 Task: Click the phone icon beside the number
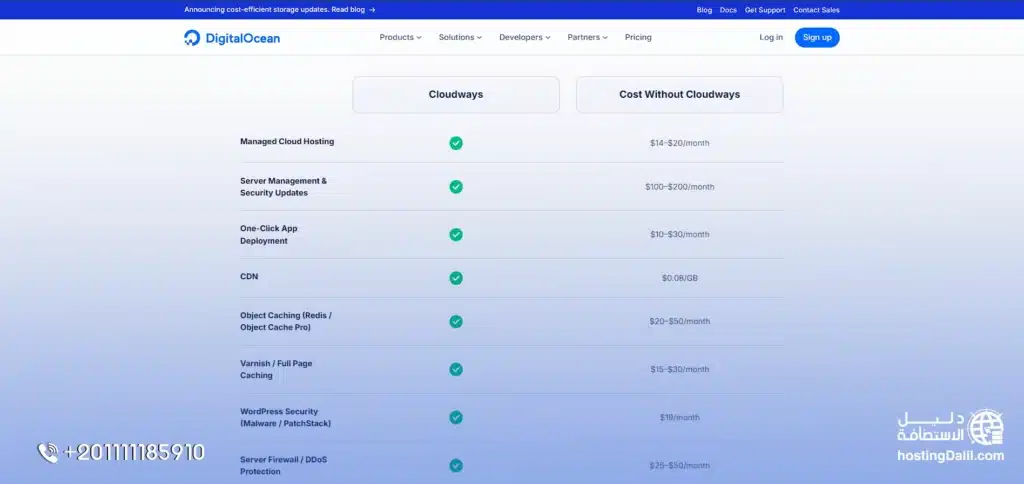(x=48, y=453)
